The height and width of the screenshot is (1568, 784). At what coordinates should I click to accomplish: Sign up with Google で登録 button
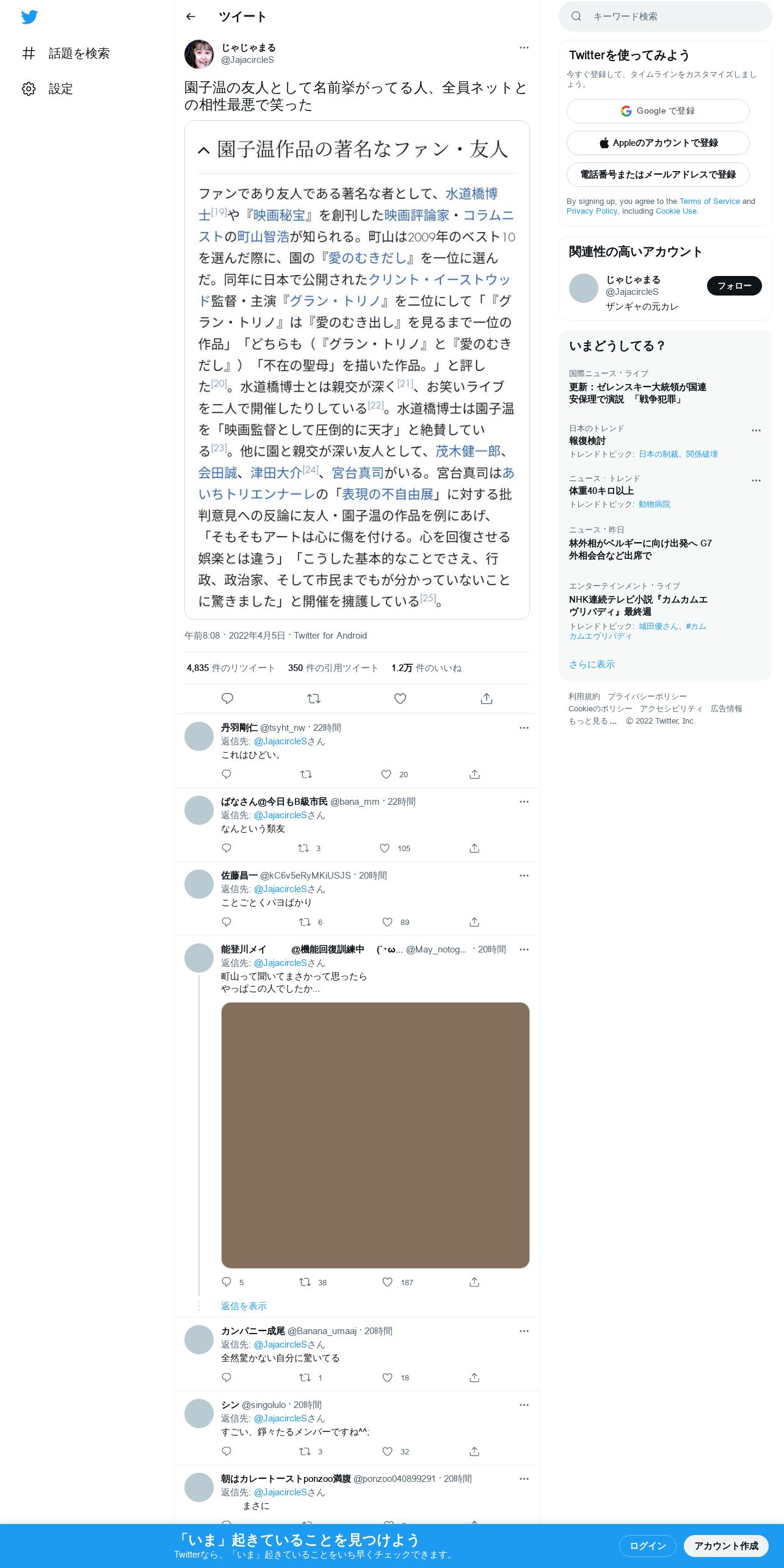(x=658, y=111)
